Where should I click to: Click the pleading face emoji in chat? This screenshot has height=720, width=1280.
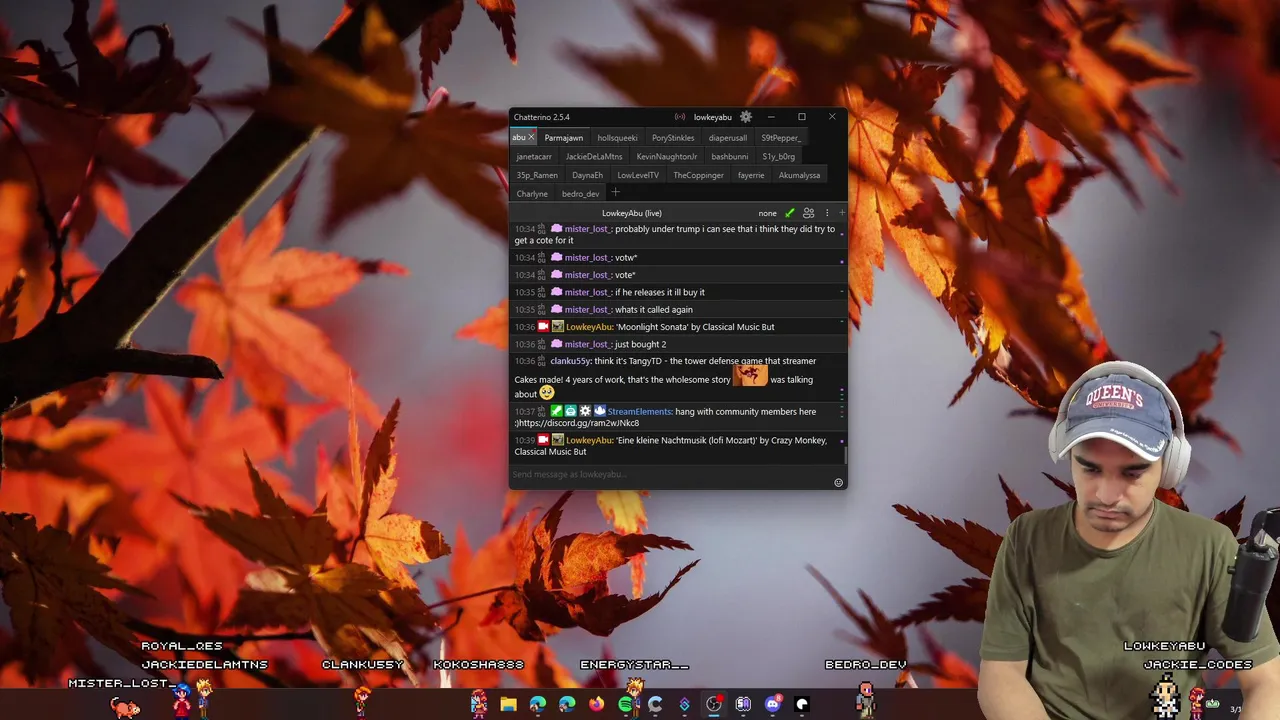click(547, 393)
